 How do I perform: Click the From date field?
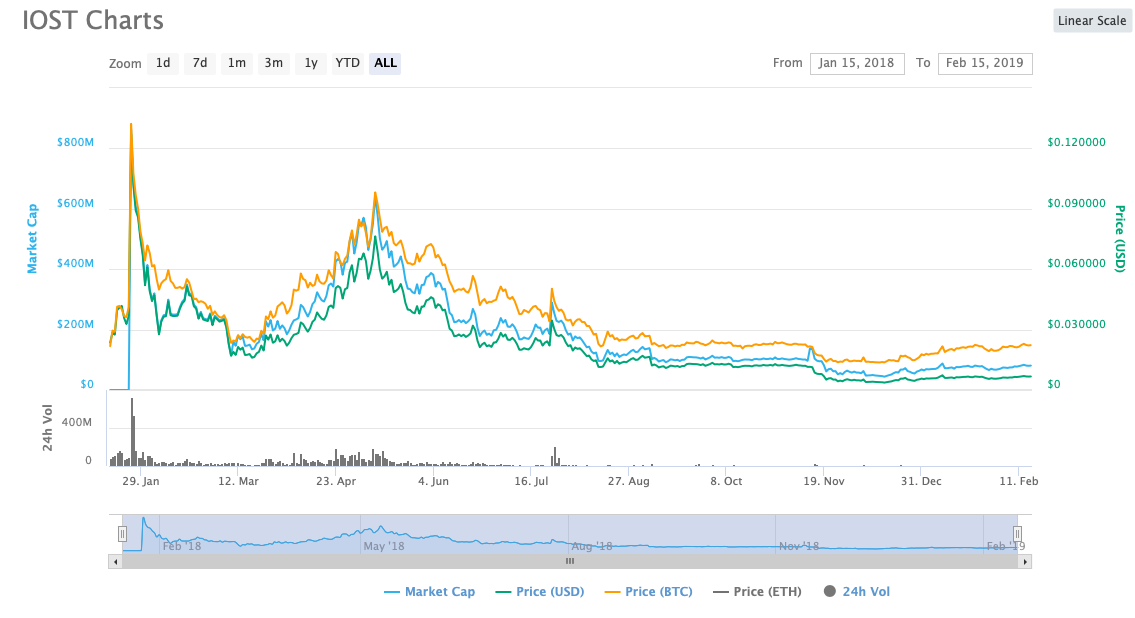pyautogui.click(x=857, y=63)
